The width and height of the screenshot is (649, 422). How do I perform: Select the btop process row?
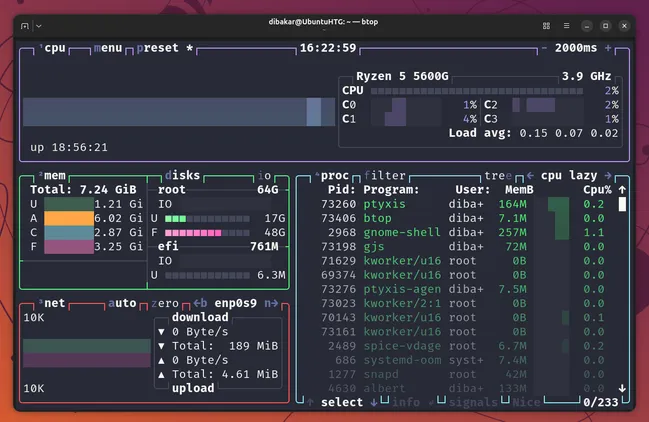point(463,218)
